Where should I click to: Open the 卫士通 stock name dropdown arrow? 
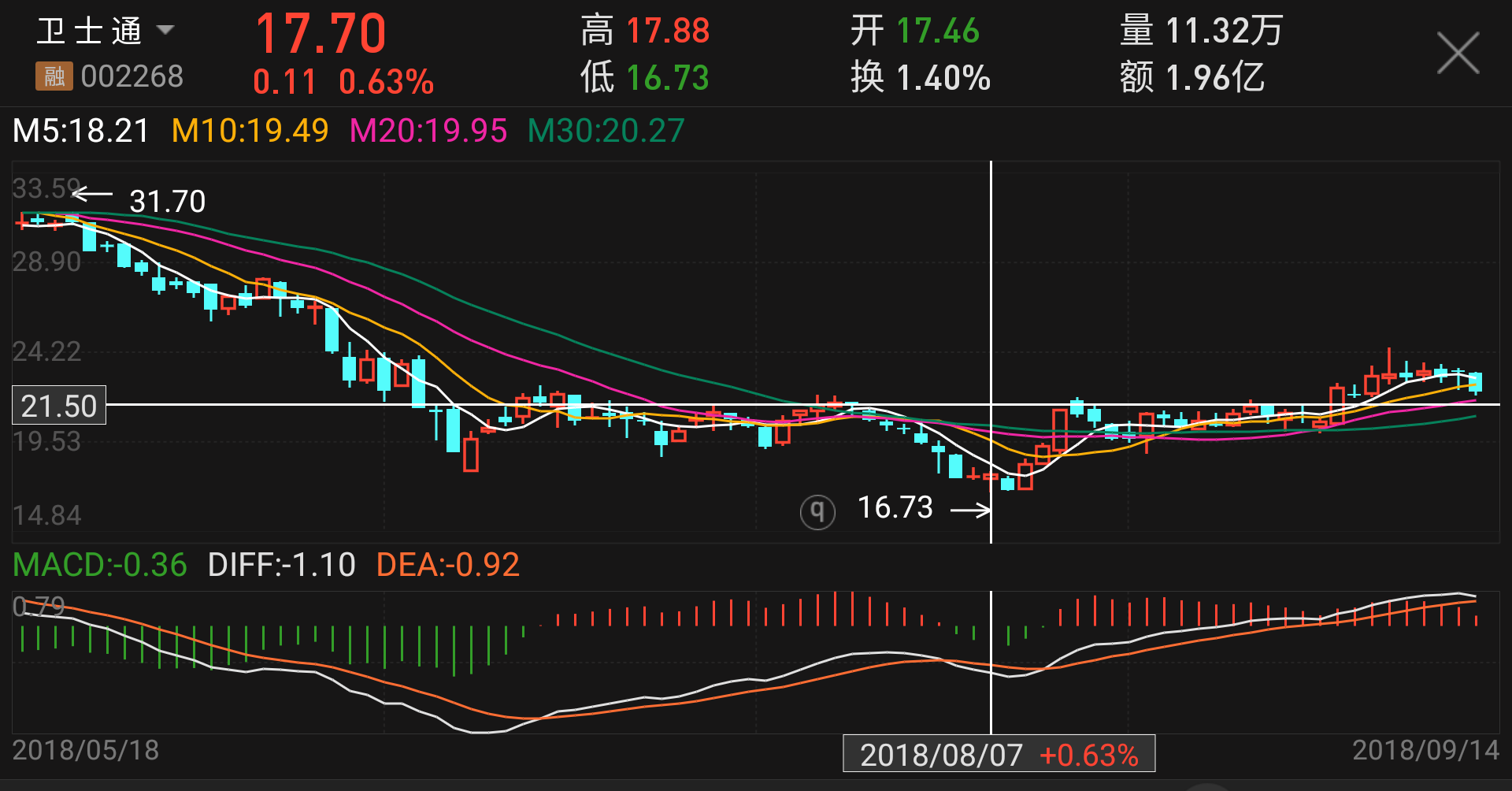(165, 31)
